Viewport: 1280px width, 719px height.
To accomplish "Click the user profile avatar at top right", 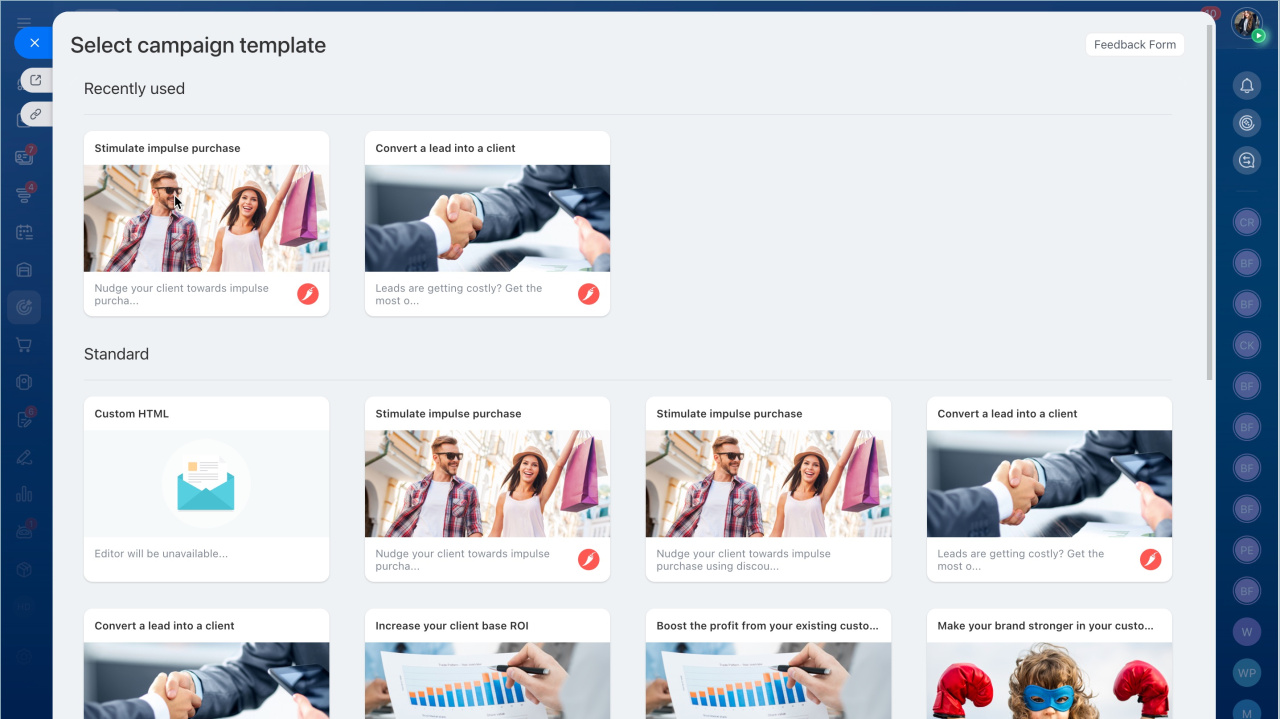I will (1246, 23).
